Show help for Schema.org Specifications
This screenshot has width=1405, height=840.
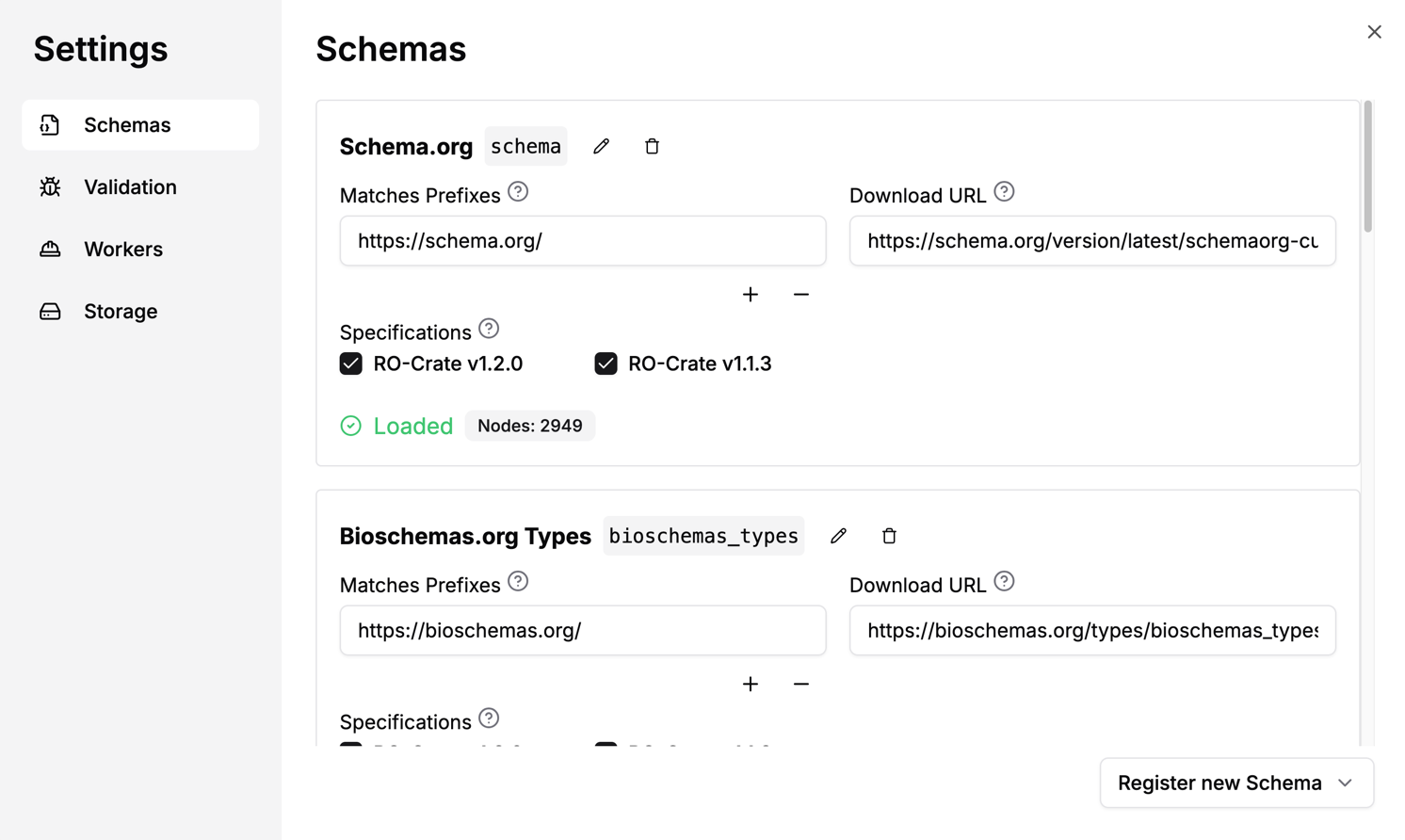[489, 330]
